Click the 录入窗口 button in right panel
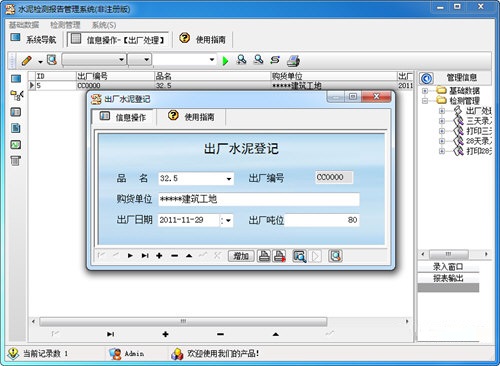 coord(448,267)
